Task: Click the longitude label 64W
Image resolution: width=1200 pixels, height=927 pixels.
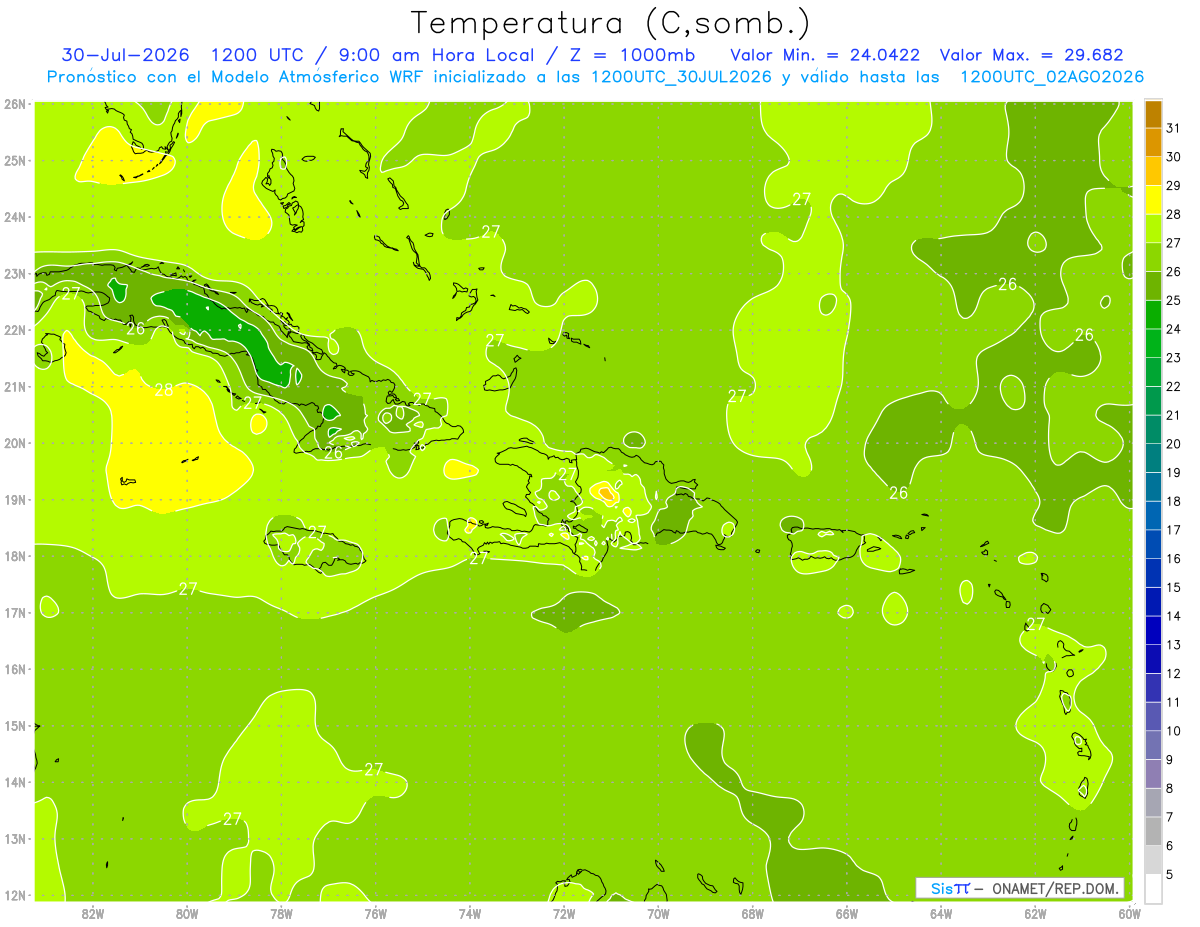Action: click(x=941, y=913)
